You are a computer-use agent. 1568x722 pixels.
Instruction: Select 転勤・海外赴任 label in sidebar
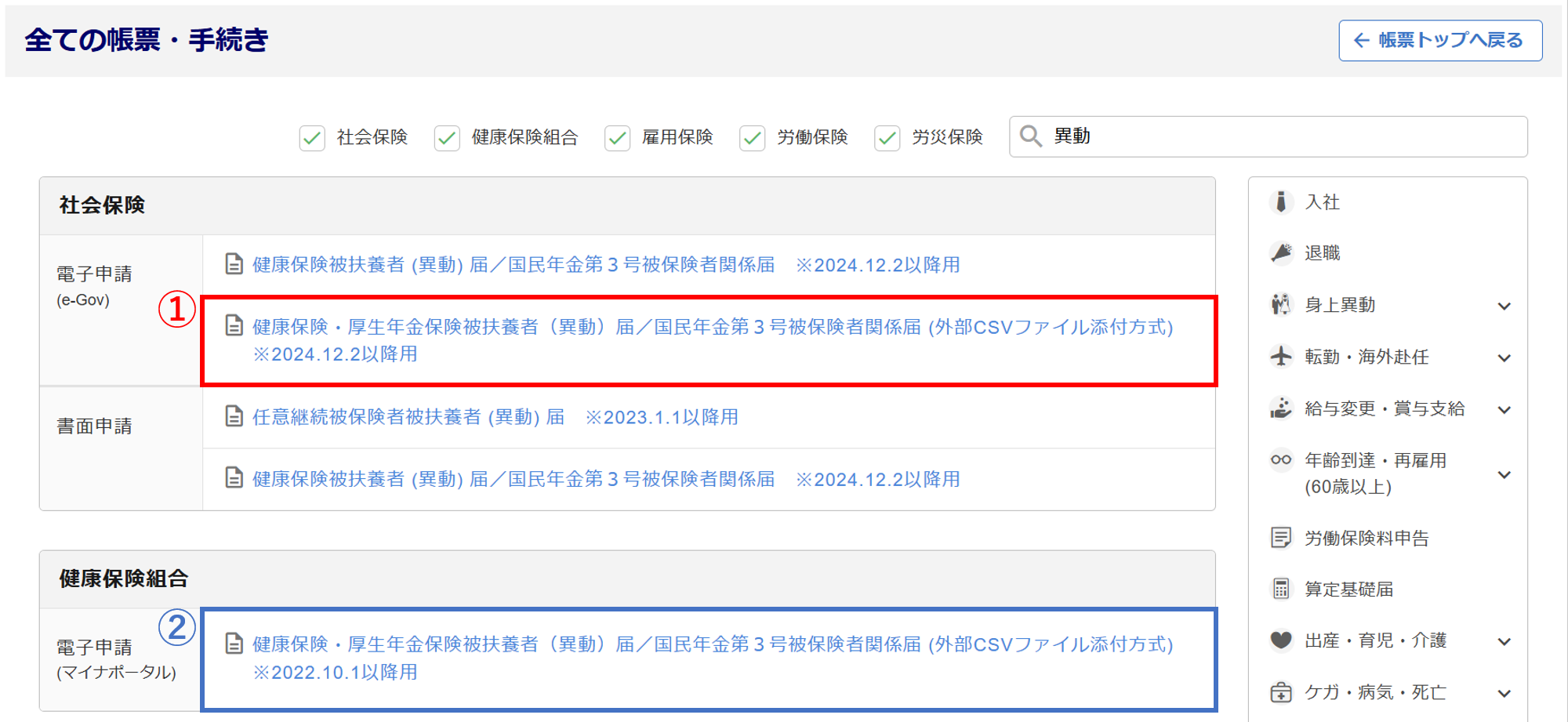click(1367, 356)
